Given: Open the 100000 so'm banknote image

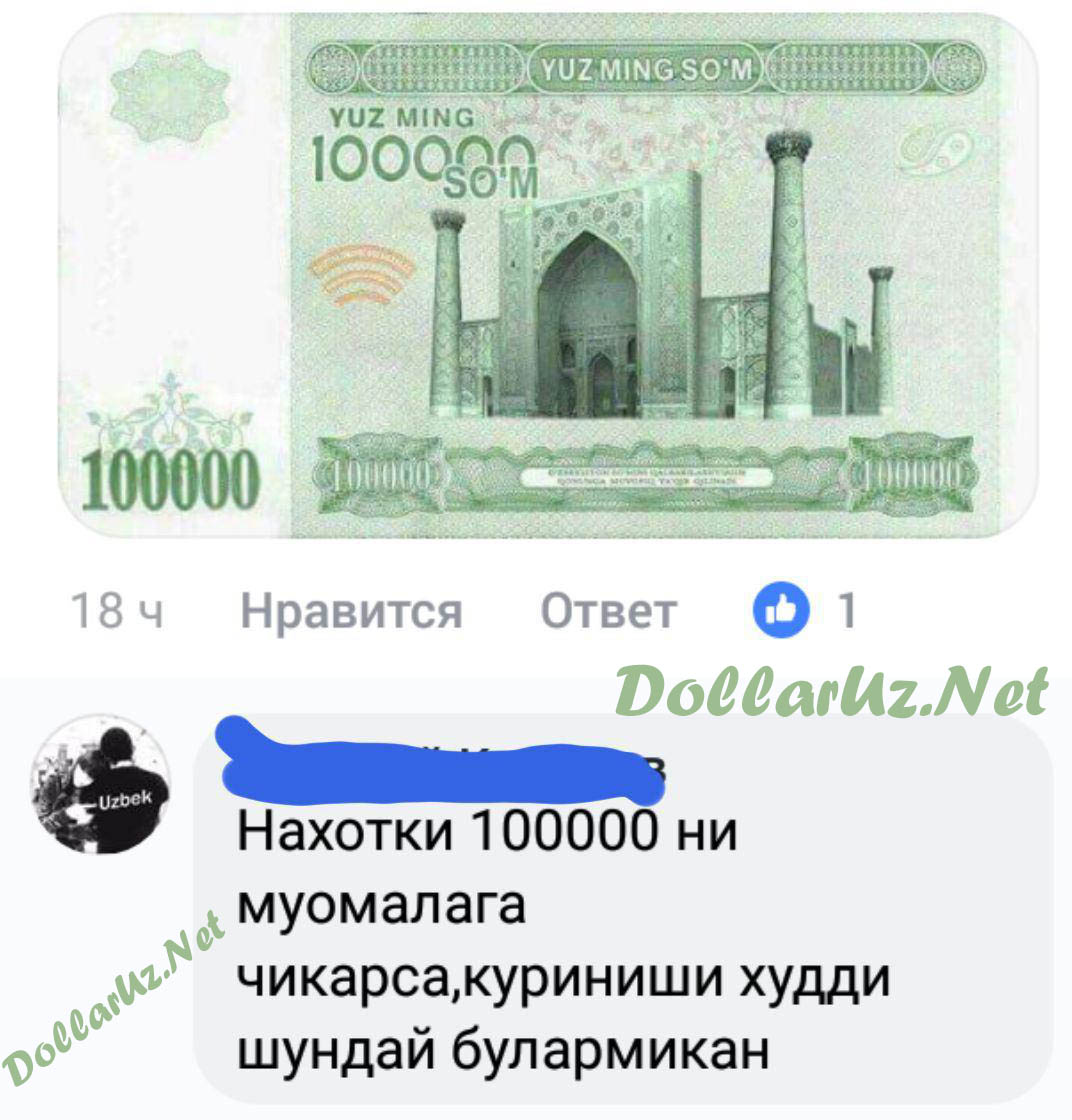Looking at the screenshot, I should (547, 276).
